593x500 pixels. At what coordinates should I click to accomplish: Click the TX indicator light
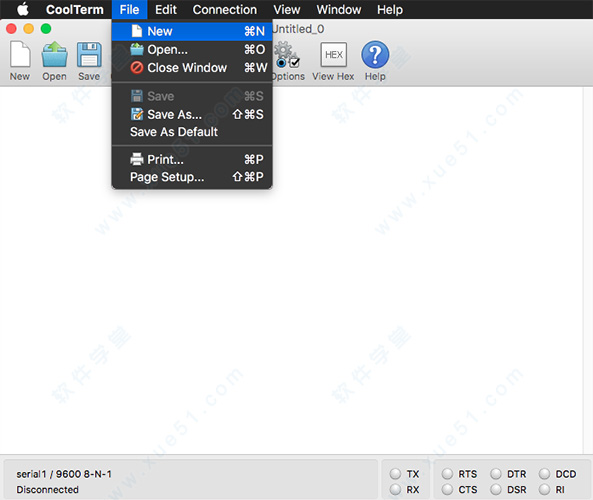(396, 474)
